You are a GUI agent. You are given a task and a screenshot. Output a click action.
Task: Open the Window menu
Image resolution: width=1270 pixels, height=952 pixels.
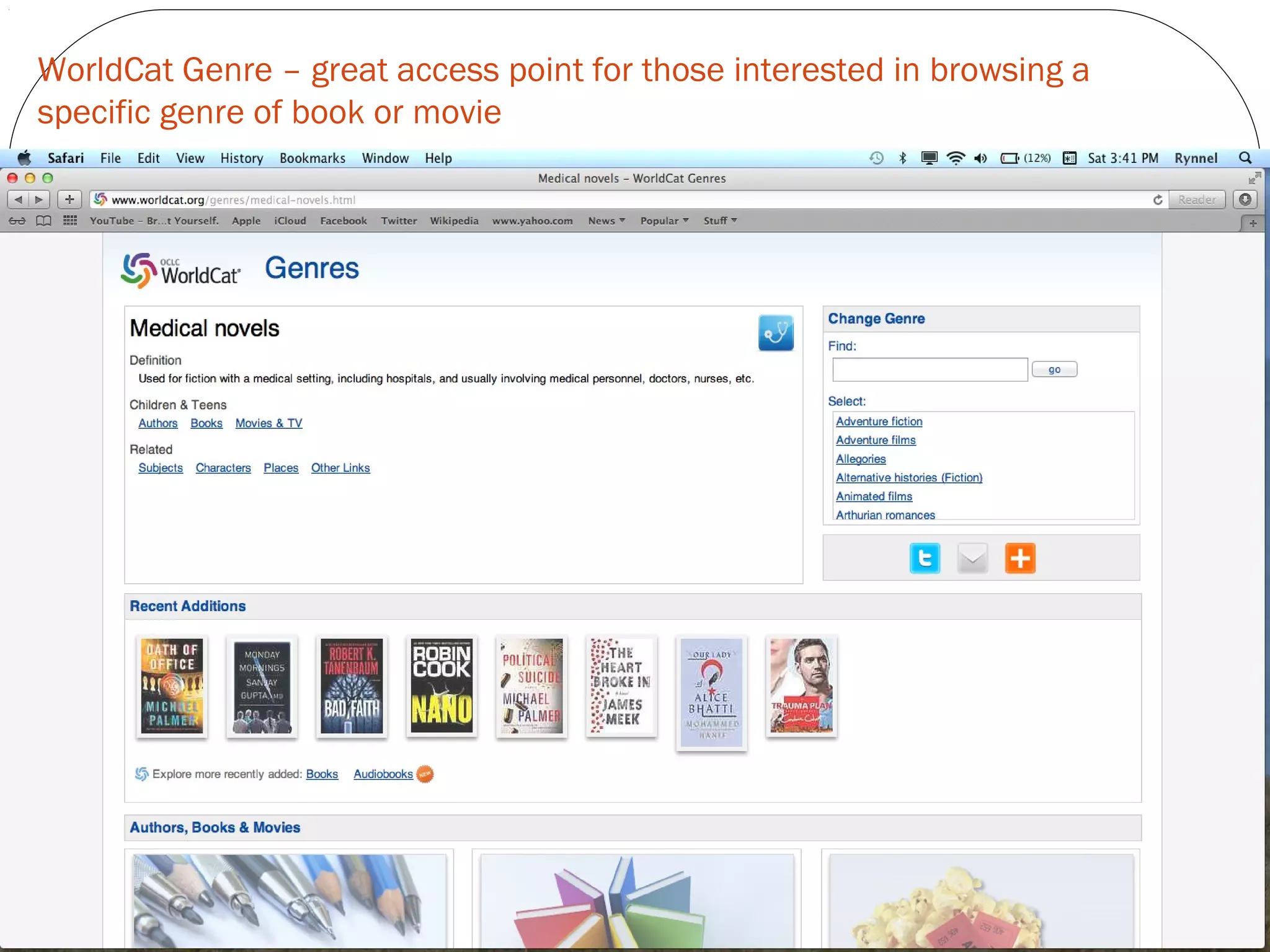(x=385, y=158)
